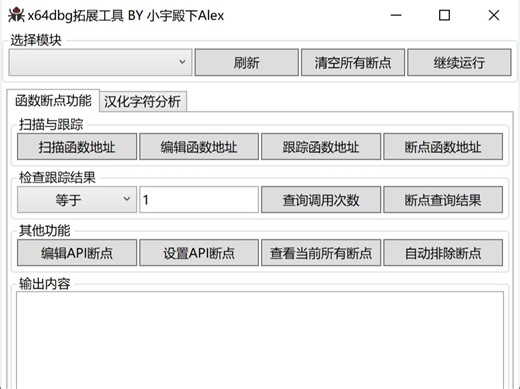
Task: Click 查看当前所有断点 button
Action: click(321, 253)
